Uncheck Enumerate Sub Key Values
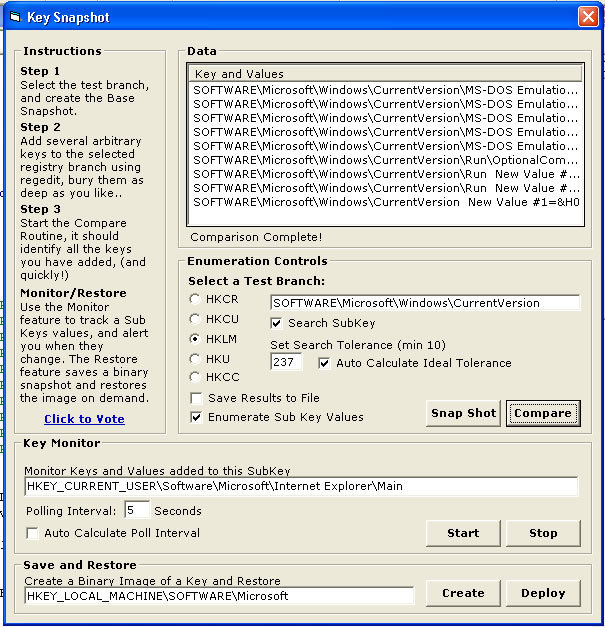Image resolution: width=605 pixels, height=628 pixels. coord(197,417)
